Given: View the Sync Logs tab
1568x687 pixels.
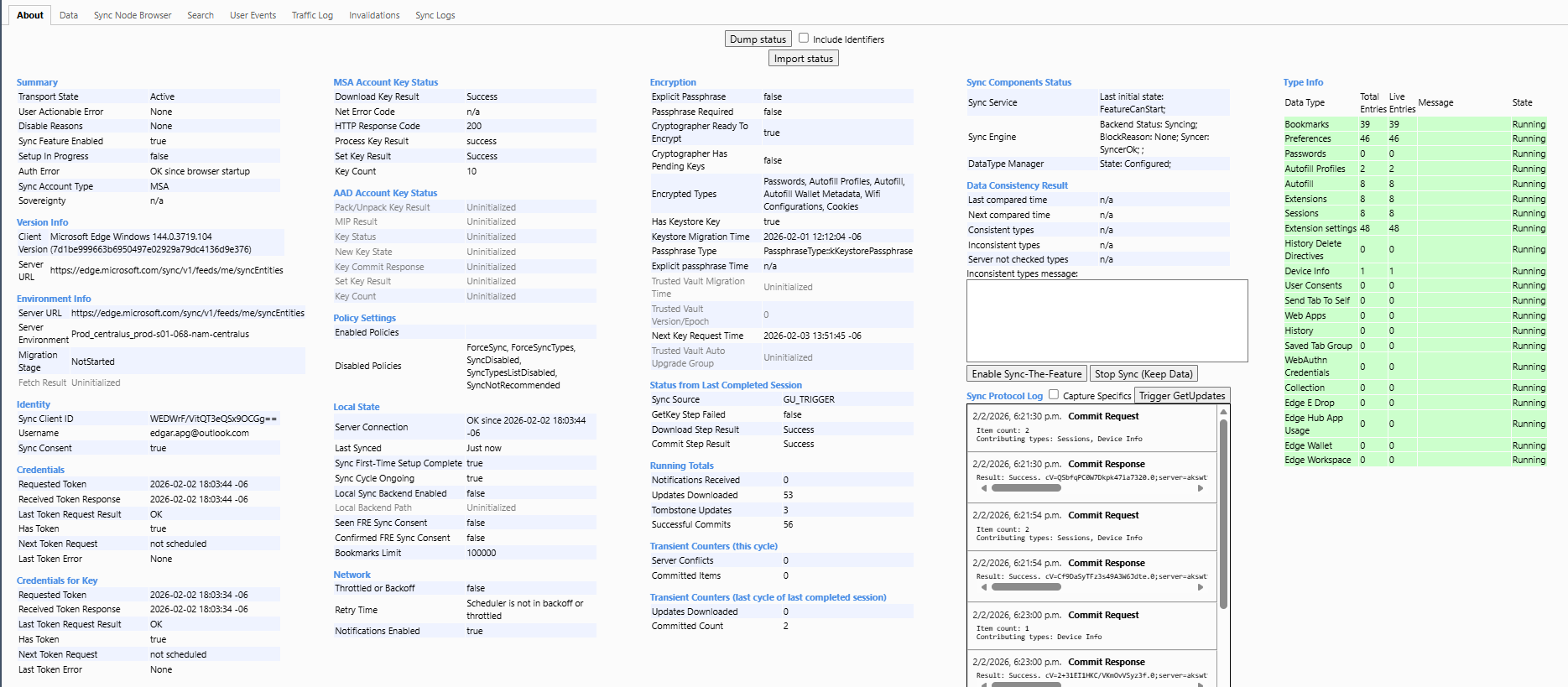Looking at the screenshot, I should (x=435, y=15).
